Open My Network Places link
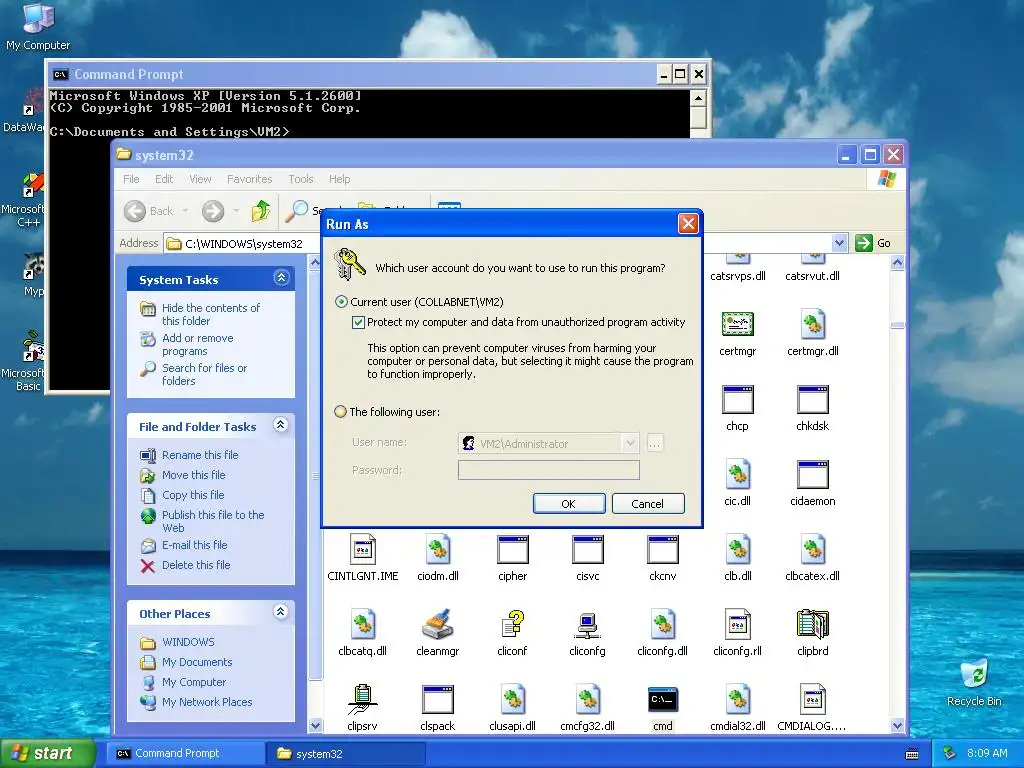Viewport: 1024px width, 768px height. tap(207, 702)
